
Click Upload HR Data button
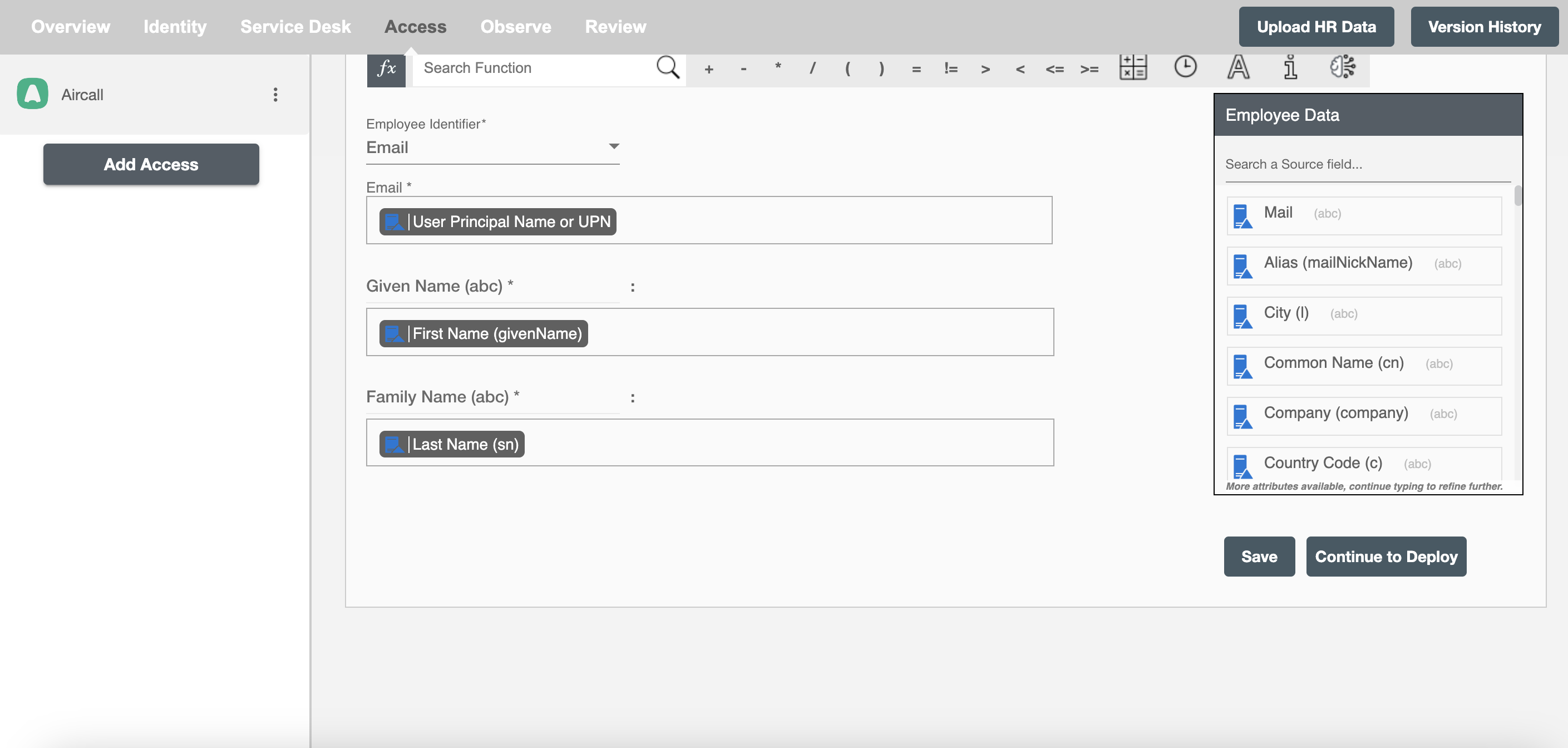pos(1317,26)
